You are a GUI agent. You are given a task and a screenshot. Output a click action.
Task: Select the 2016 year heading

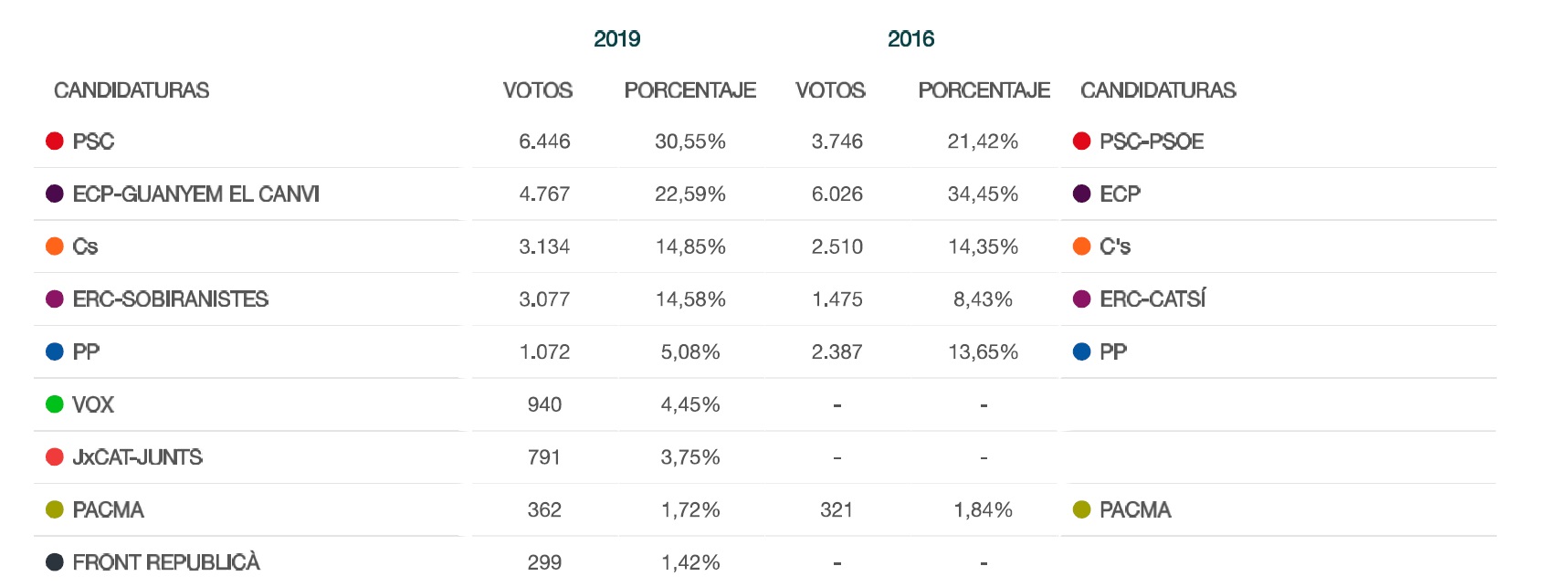point(911,39)
